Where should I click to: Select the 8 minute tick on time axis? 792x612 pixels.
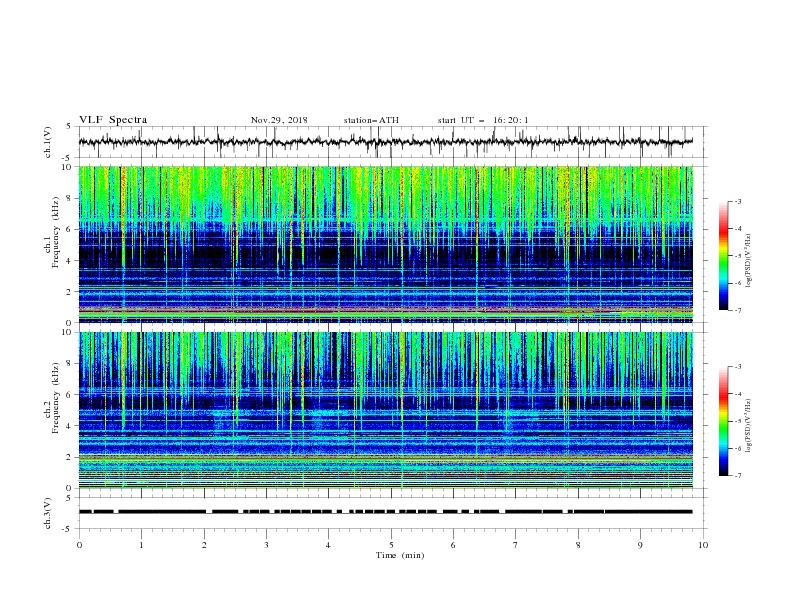point(578,545)
